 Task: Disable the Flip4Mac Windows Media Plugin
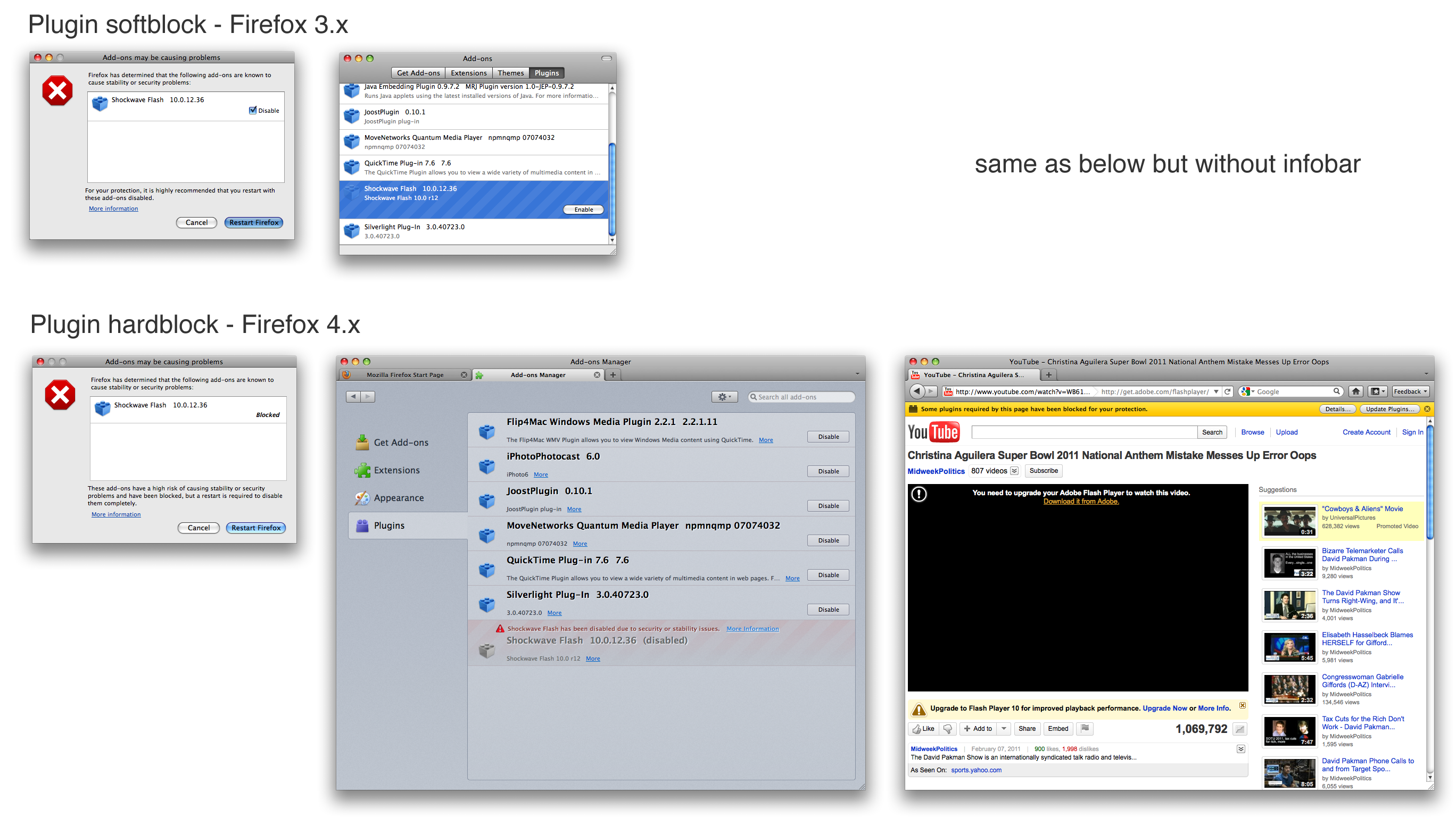tap(828, 436)
